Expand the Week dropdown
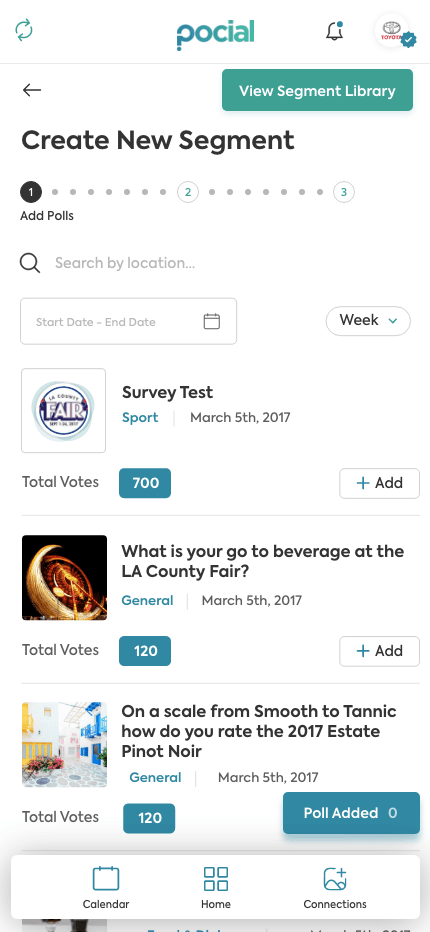This screenshot has height=932, width=430. point(368,321)
